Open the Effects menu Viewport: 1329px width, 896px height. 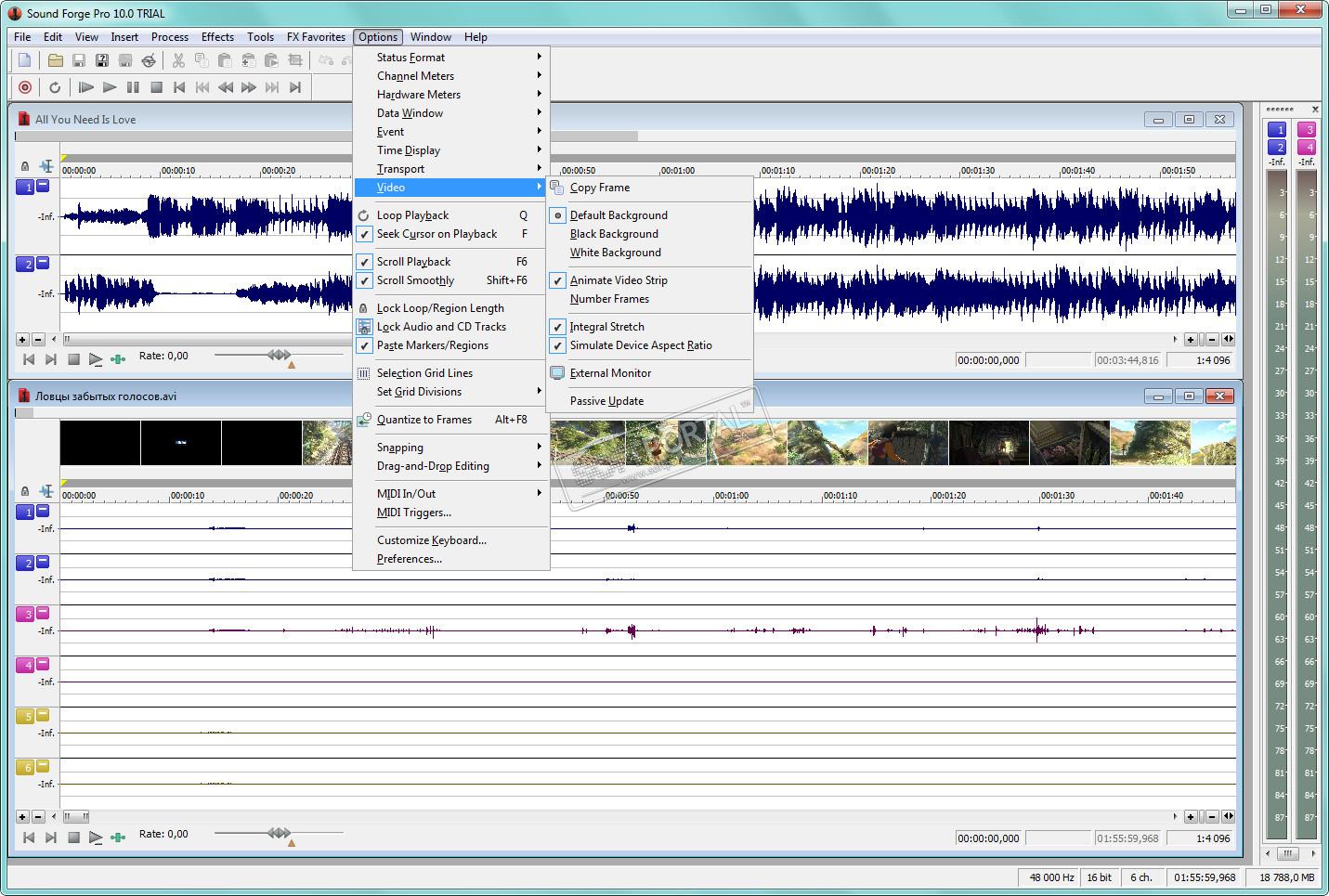(217, 37)
